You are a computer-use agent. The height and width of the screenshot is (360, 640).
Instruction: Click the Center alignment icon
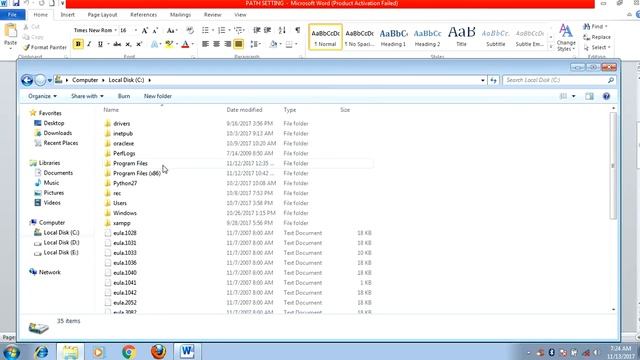[x=216, y=44]
